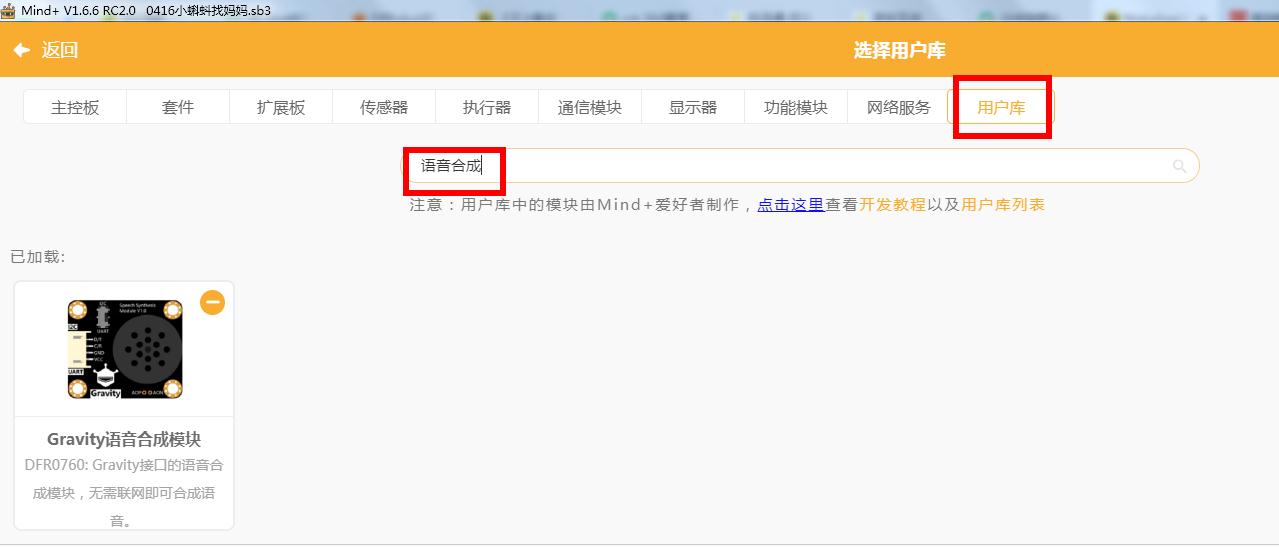This screenshot has width=1279, height=547.
Task: Open the 显示器 tab
Action: pyautogui.click(x=693, y=107)
